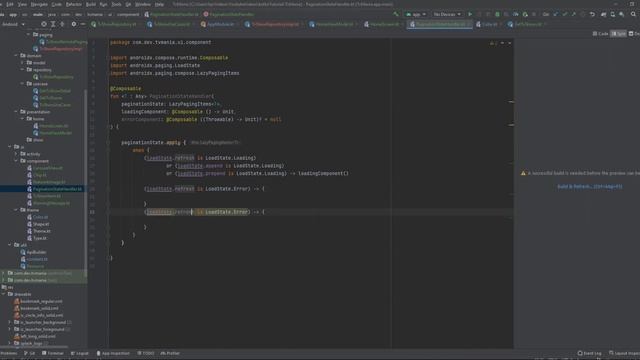Expand ic_launcher_background entry
The width and height of the screenshot is (640, 360).
9,322
